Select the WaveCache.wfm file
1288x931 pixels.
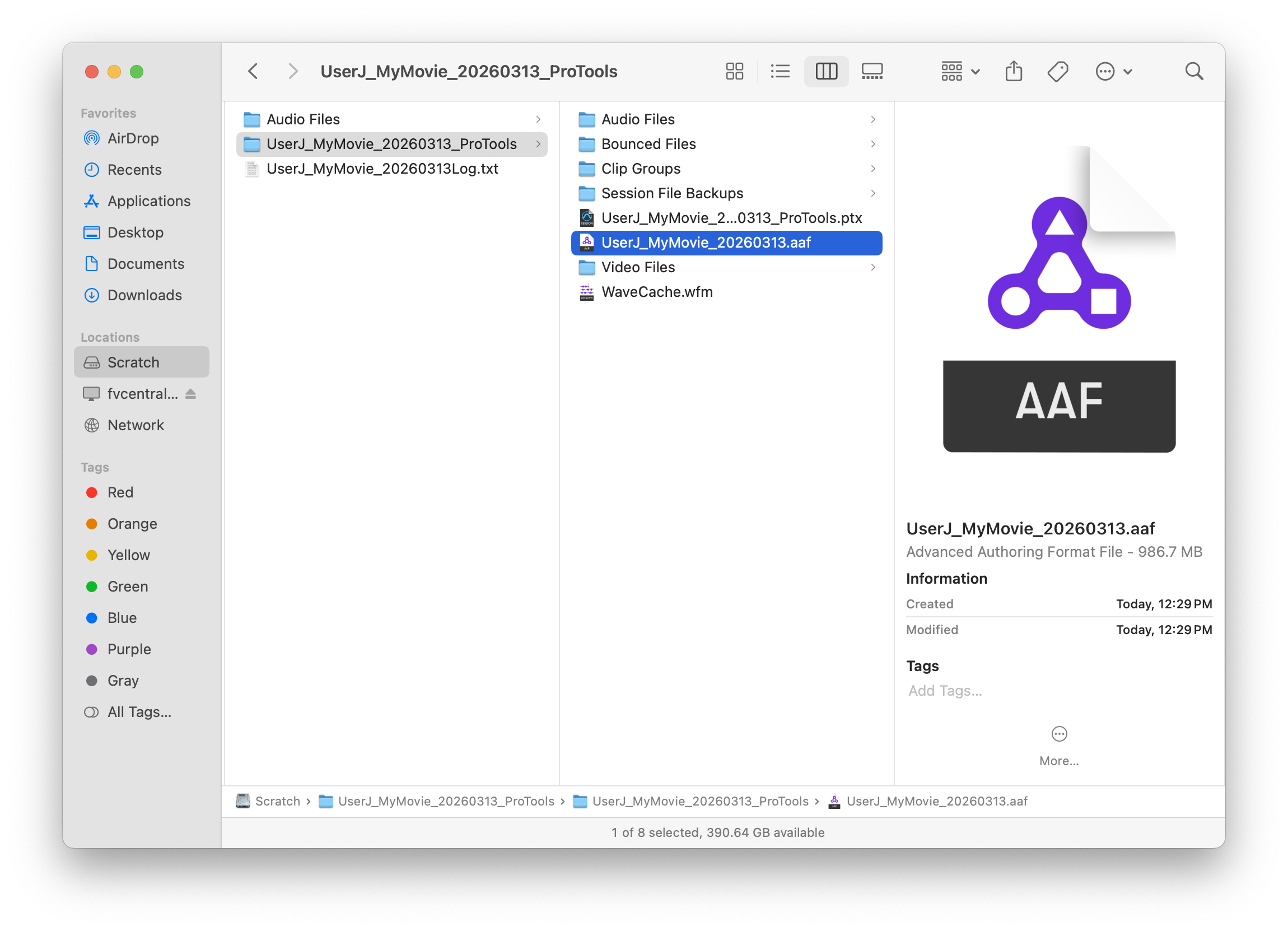tap(656, 292)
